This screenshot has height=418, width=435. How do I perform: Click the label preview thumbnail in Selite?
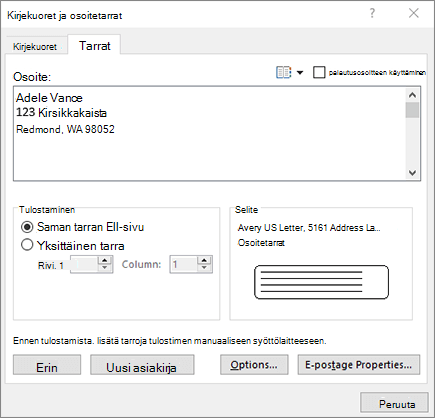(x=321, y=282)
